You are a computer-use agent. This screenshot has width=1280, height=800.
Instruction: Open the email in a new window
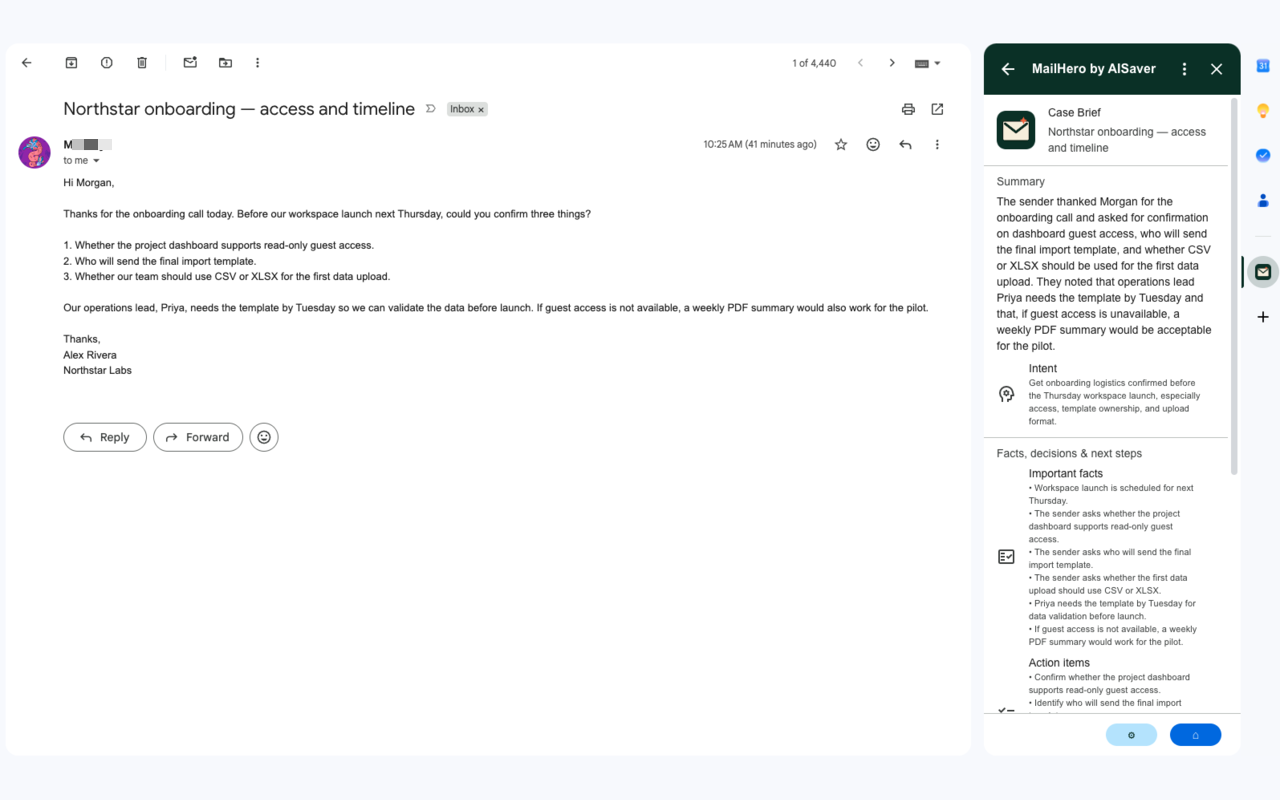[937, 109]
